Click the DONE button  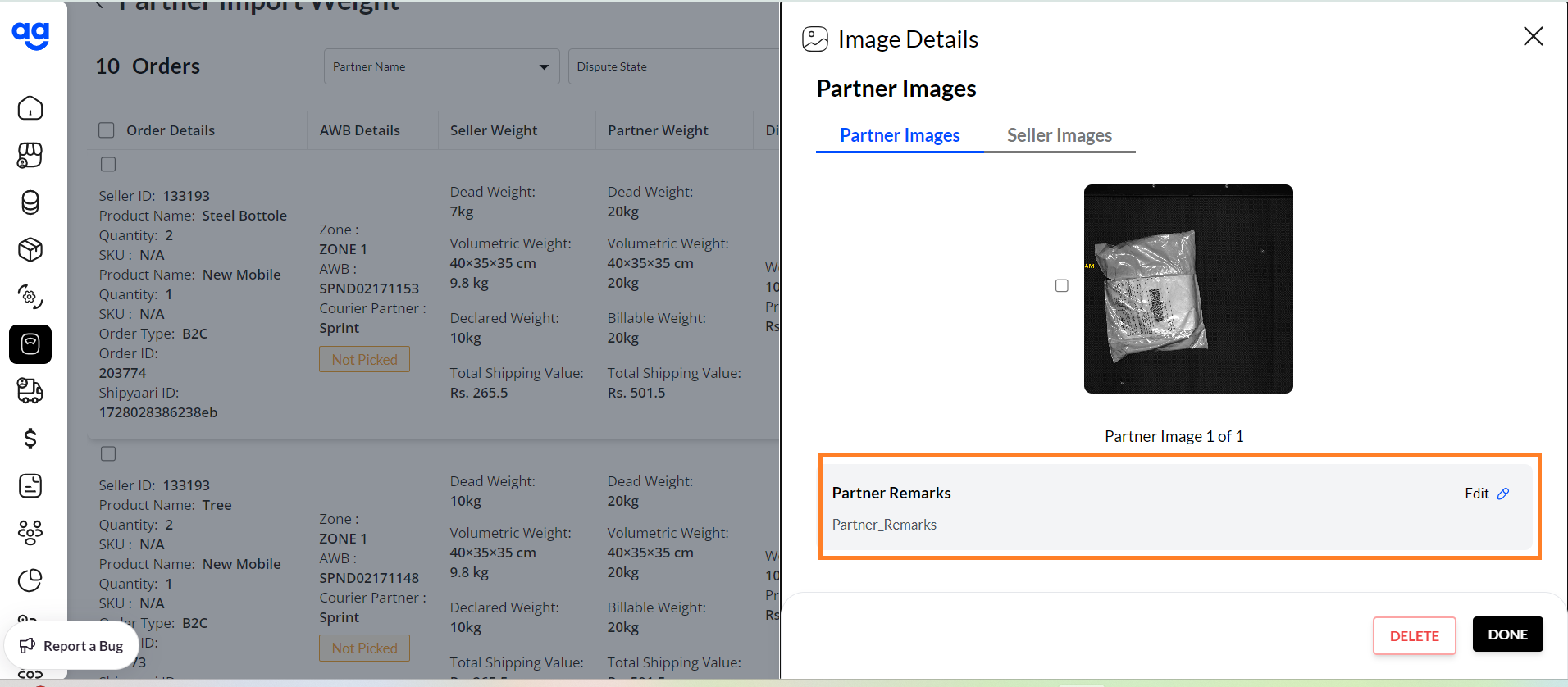[x=1507, y=635]
